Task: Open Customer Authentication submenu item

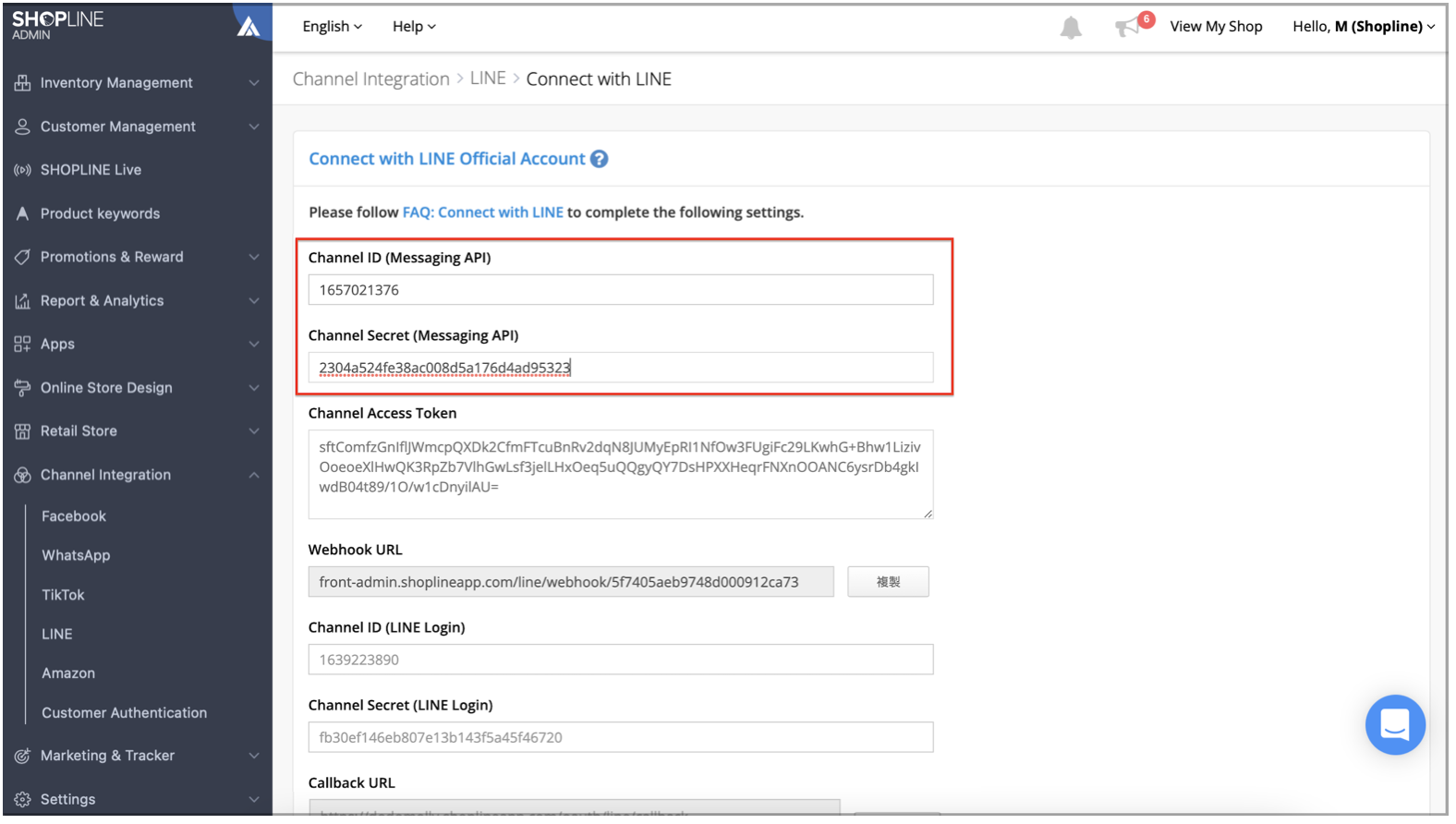Action: [x=125, y=713]
